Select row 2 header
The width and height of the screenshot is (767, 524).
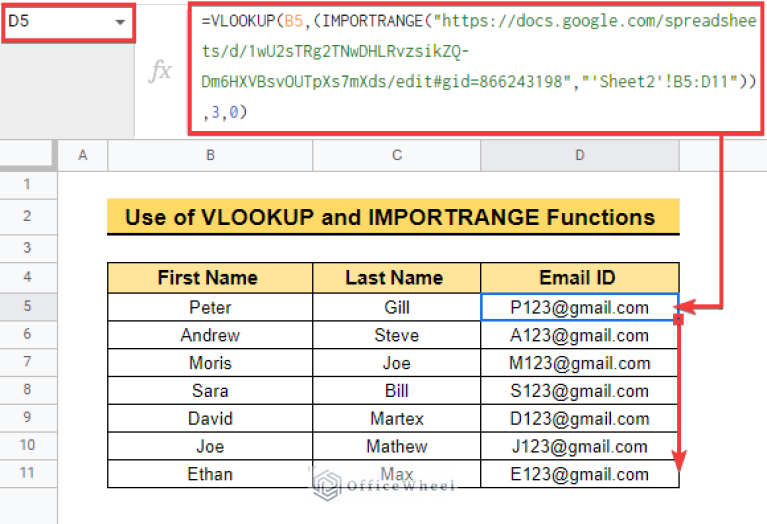(27, 216)
